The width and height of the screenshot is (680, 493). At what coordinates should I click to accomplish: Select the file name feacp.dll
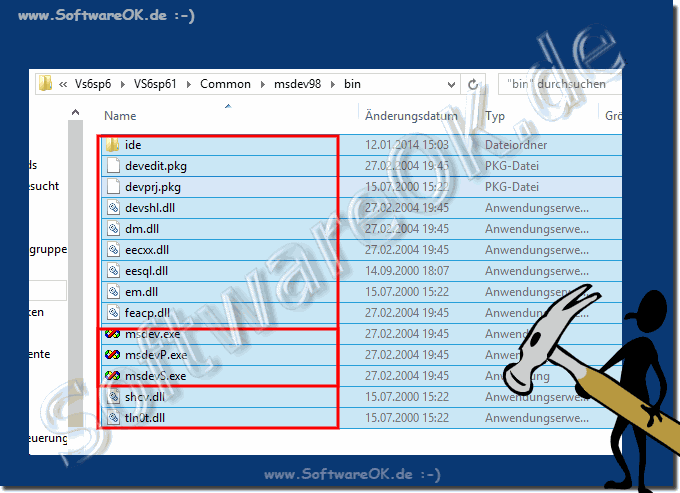click(147, 313)
